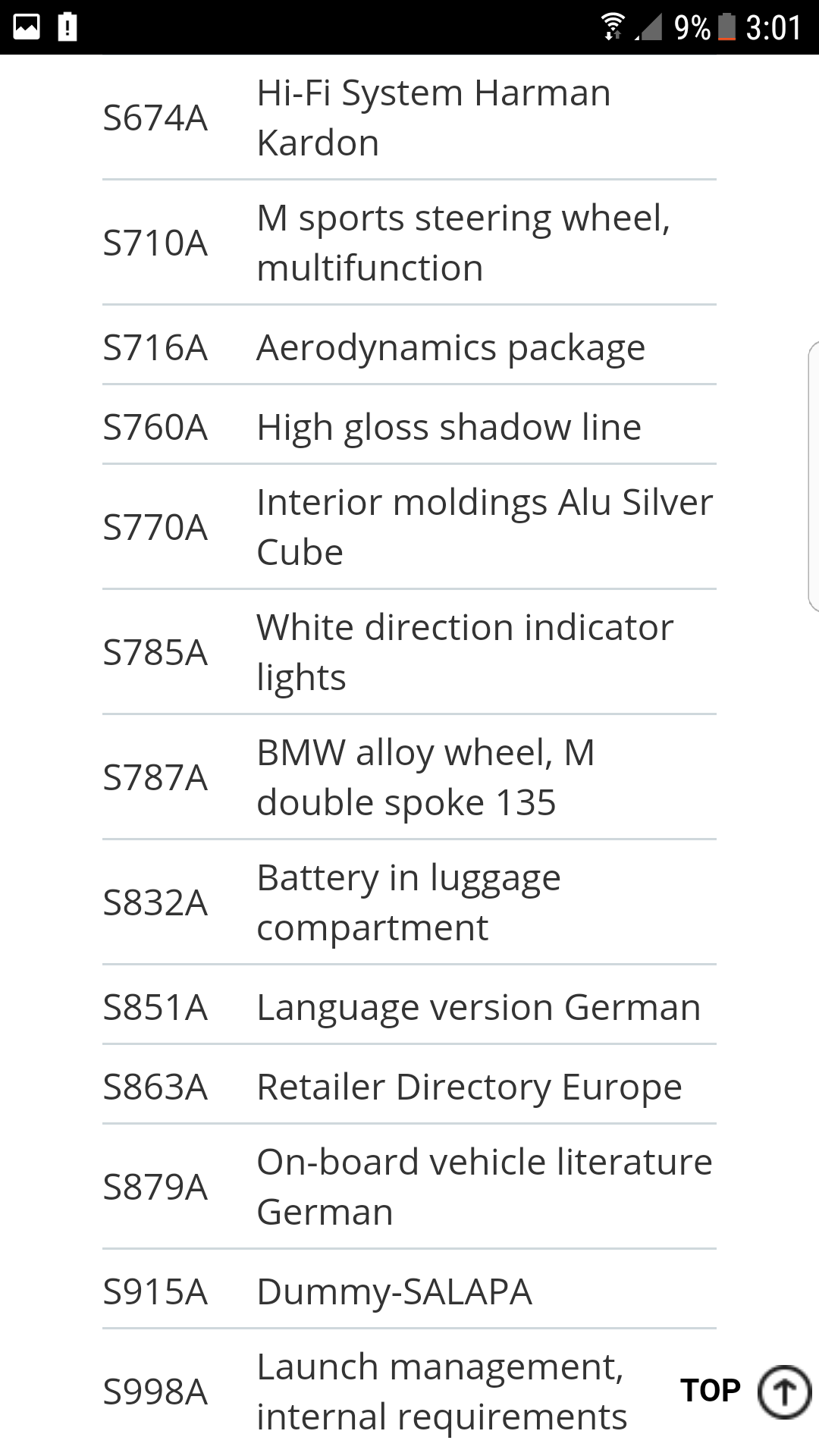Viewport: 819px width, 1456px height.
Task: Tap the TOP up-arrow circle icon
Action: (x=784, y=1391)
